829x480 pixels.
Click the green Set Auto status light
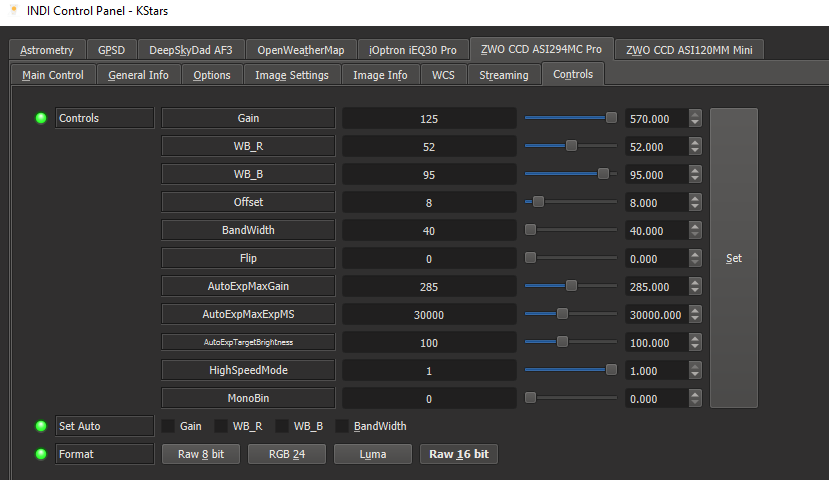41,426
